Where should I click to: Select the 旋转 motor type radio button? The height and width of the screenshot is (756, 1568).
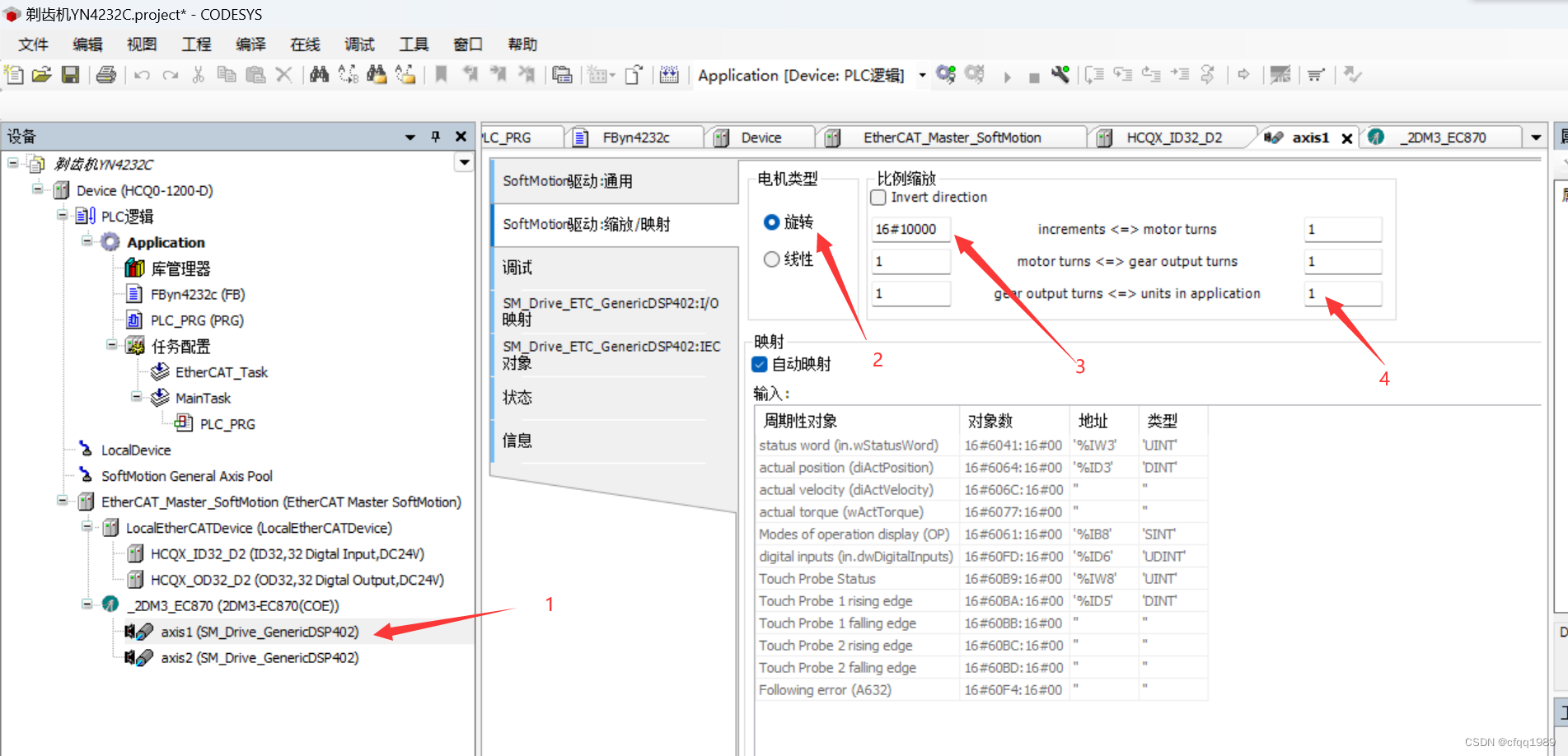click(x=771, y=222)
